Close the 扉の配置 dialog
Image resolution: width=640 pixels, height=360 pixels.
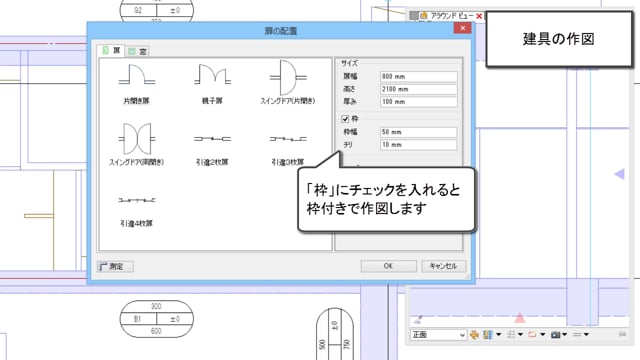462,28
